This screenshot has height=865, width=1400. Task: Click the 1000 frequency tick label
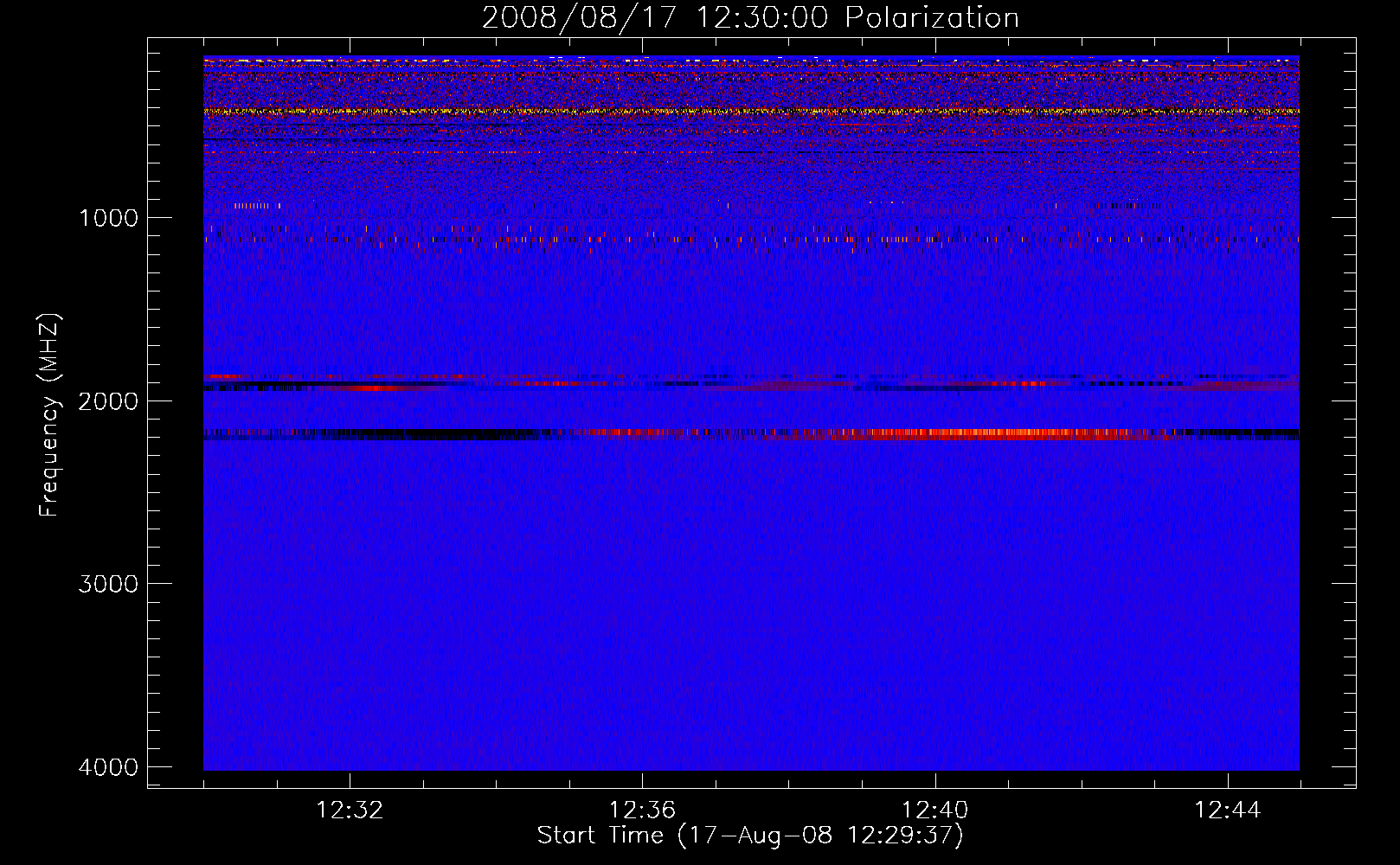point(108,217)
